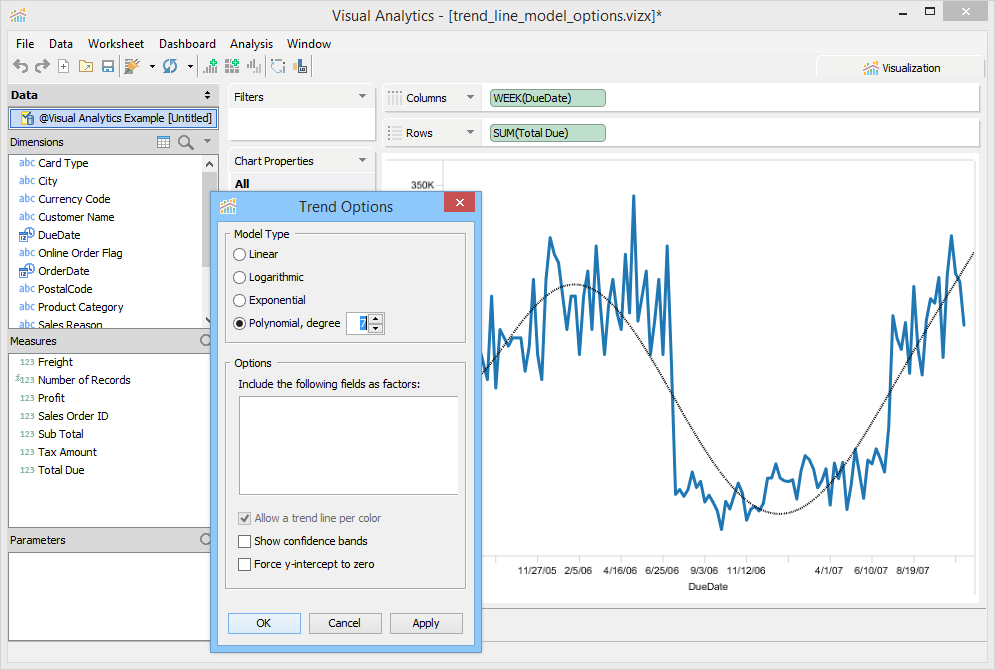
Task: Click the 123 icon beside Freight
Action: (x=27, y=362)
